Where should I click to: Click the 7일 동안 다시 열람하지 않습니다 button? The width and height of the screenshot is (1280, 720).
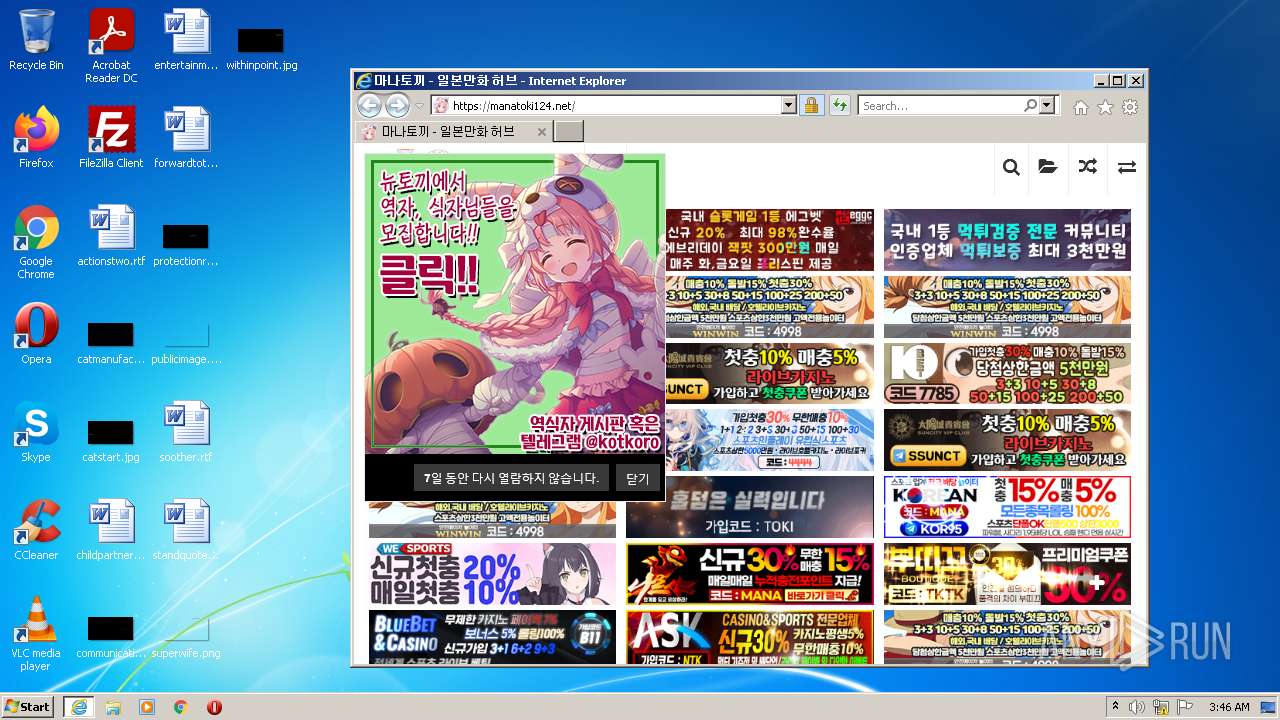tap(511, 478)
